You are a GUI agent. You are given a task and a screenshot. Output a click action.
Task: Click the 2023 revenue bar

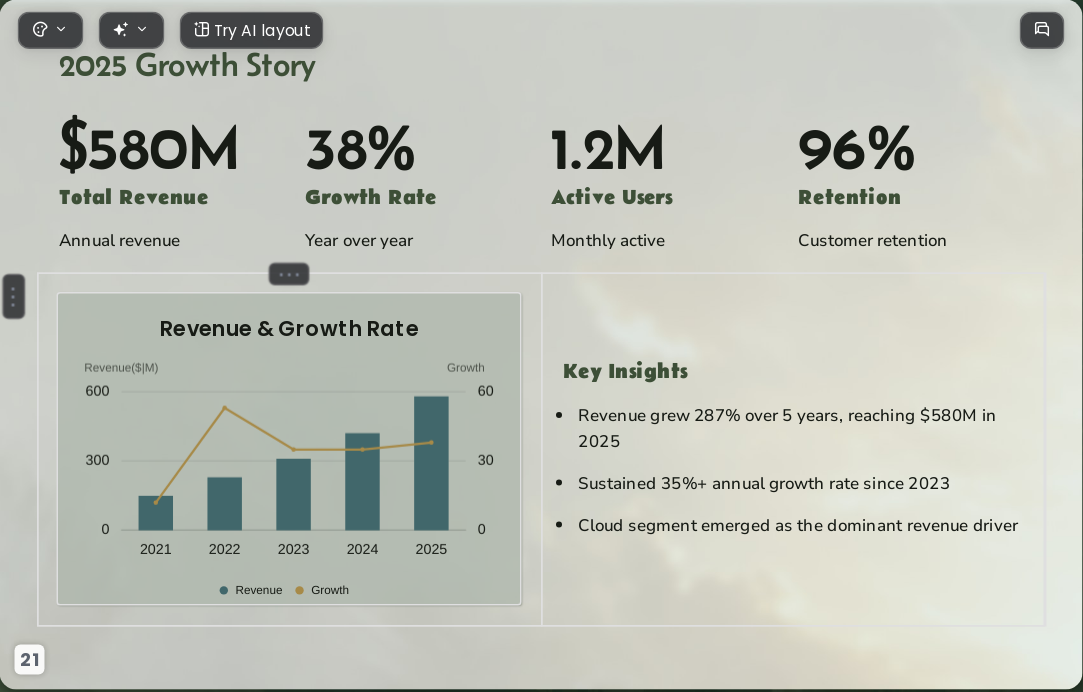point(294,494)
